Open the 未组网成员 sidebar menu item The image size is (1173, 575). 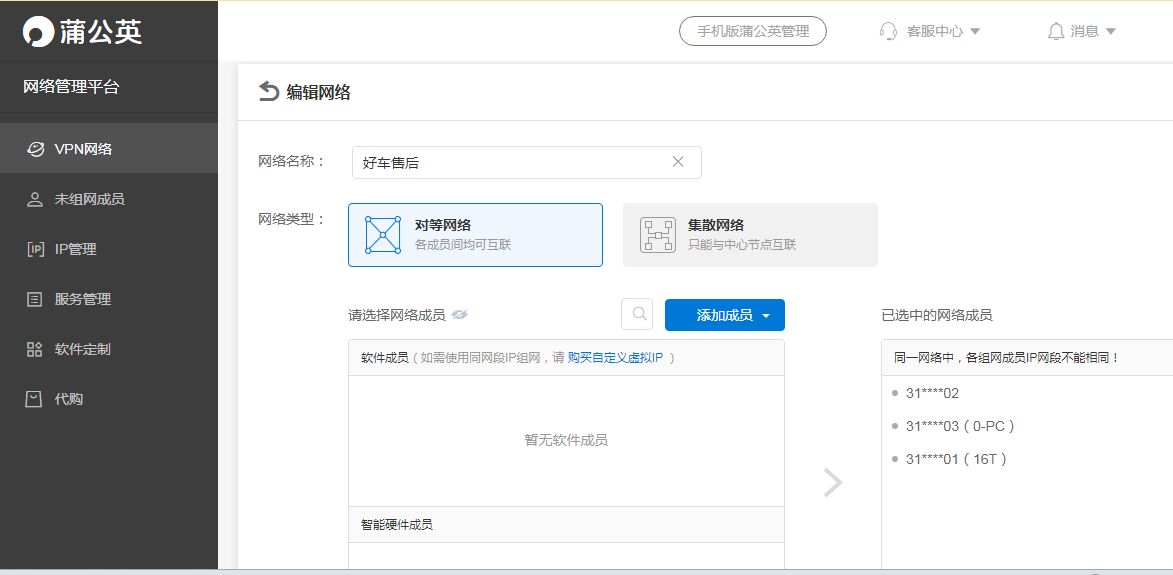coord(108,199)
